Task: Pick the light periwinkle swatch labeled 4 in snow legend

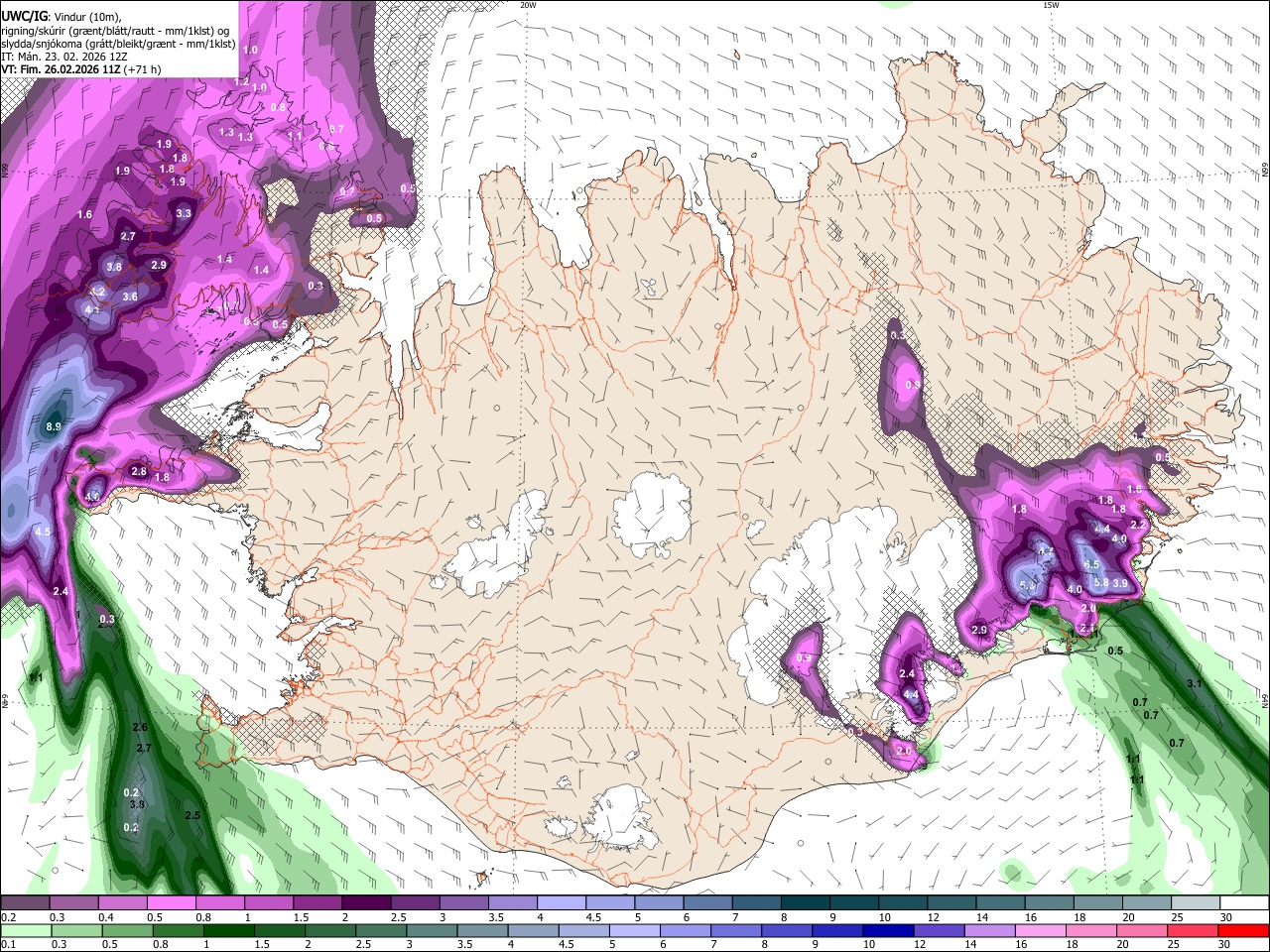Action: [x=561, y=902]
